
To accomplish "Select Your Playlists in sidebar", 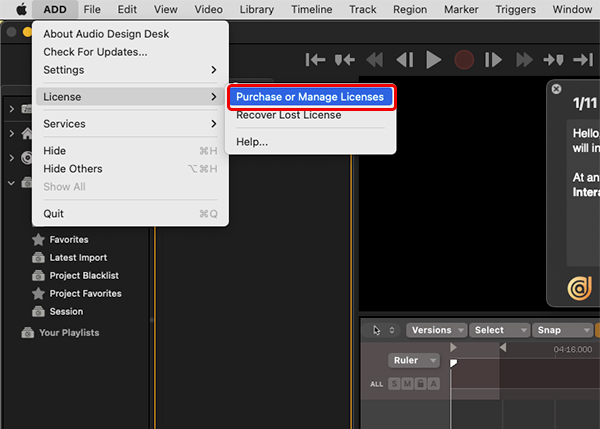I will pyautogui.click(x=69, y=333).
